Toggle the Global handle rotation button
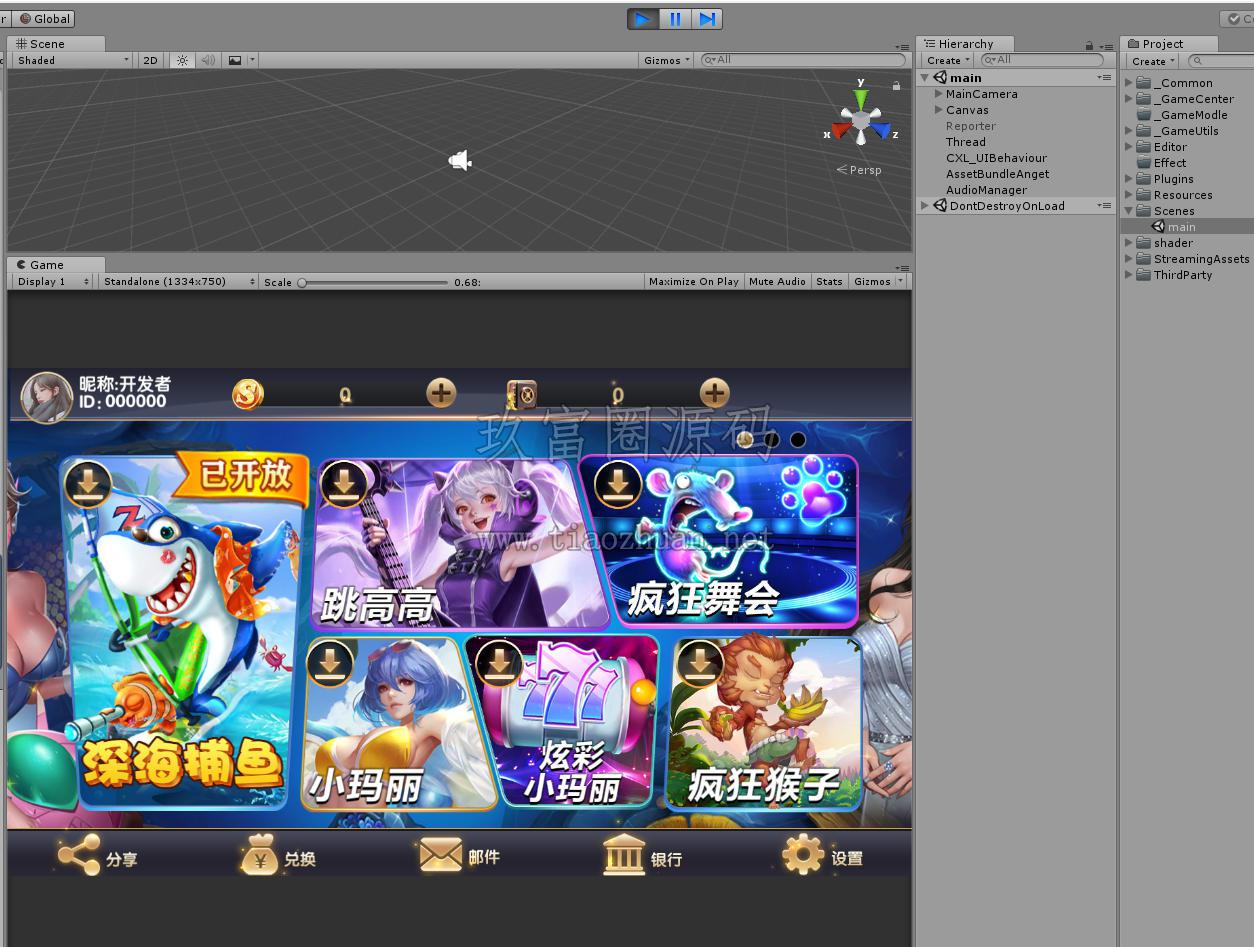The image size is (1254, 947). [x=44, y=18]
